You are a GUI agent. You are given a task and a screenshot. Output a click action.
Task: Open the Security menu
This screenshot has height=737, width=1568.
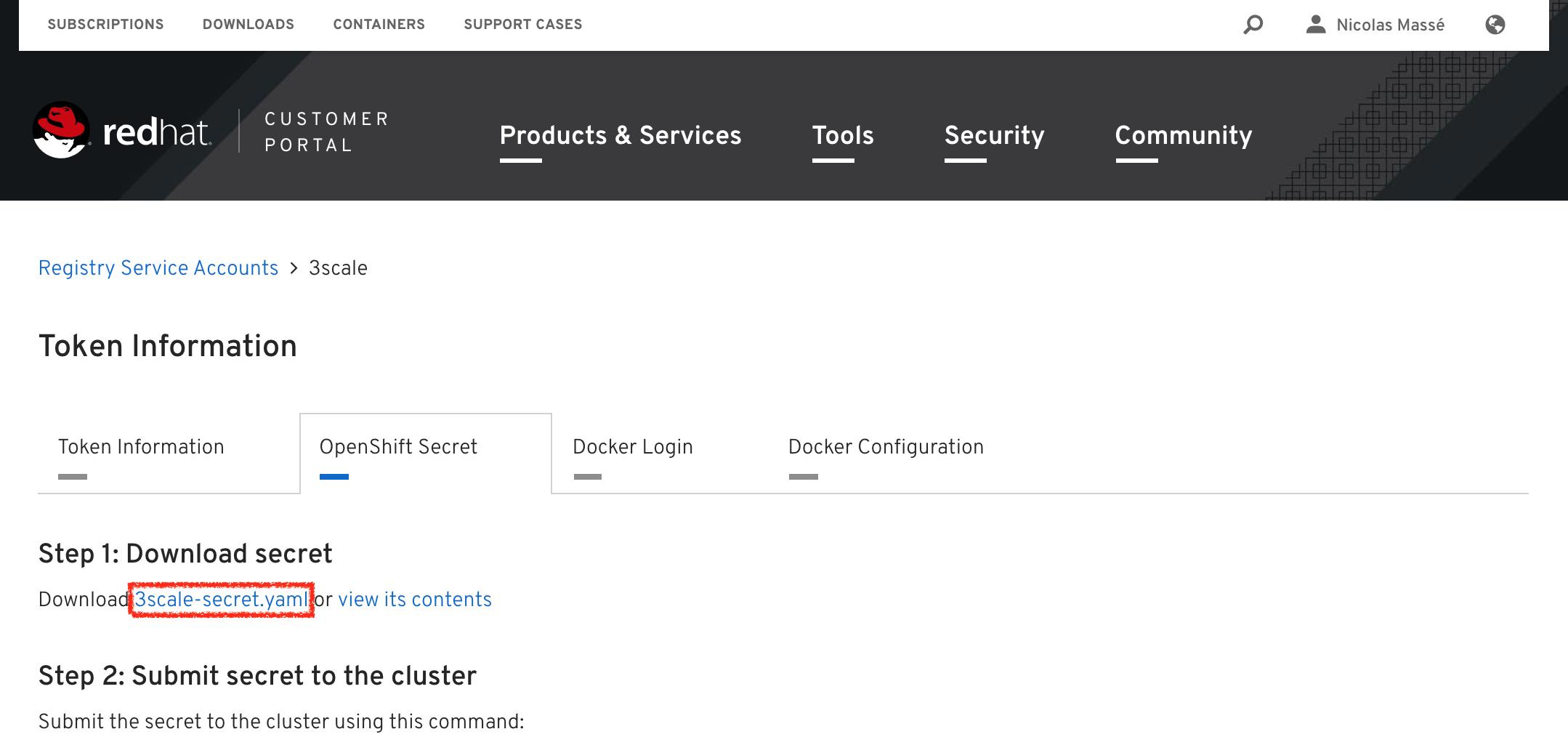[993, 135]
